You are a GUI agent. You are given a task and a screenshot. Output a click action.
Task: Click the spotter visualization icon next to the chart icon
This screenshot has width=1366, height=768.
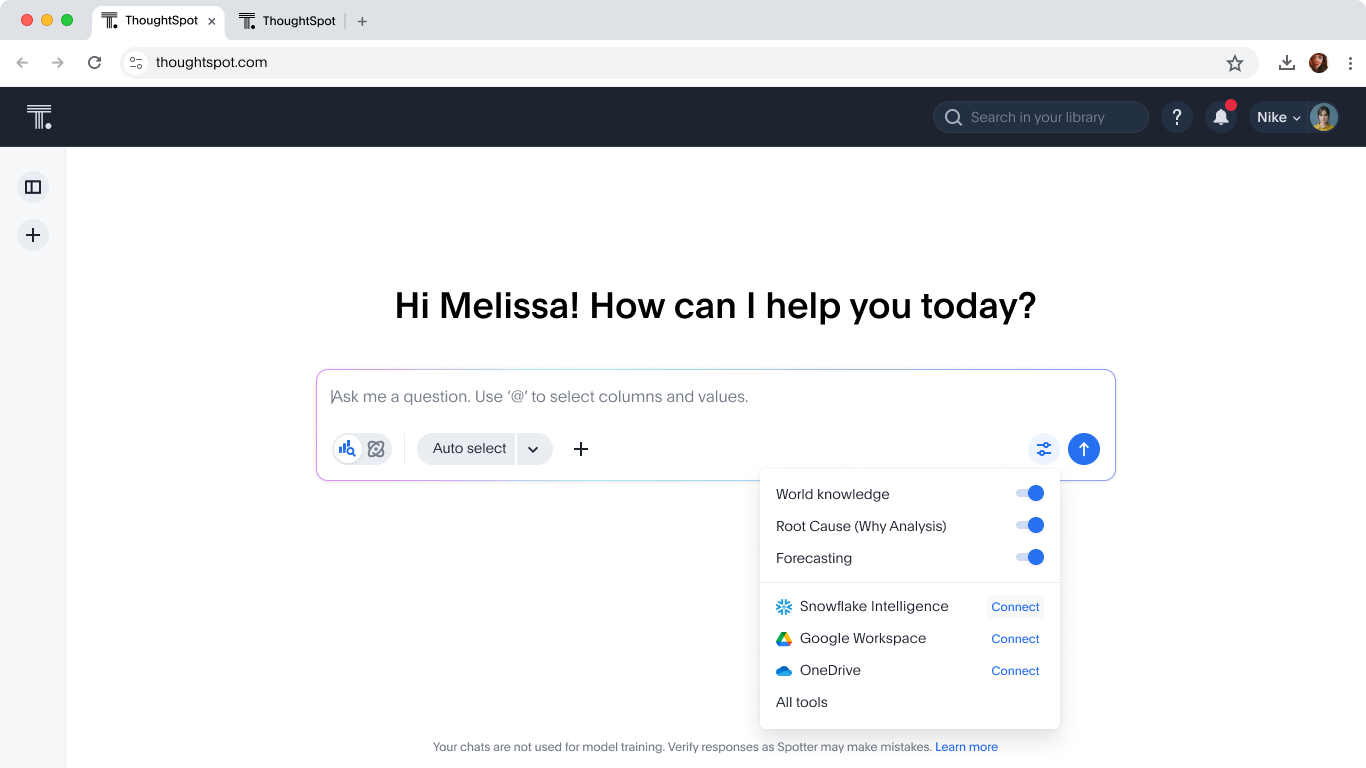point(375,448)
